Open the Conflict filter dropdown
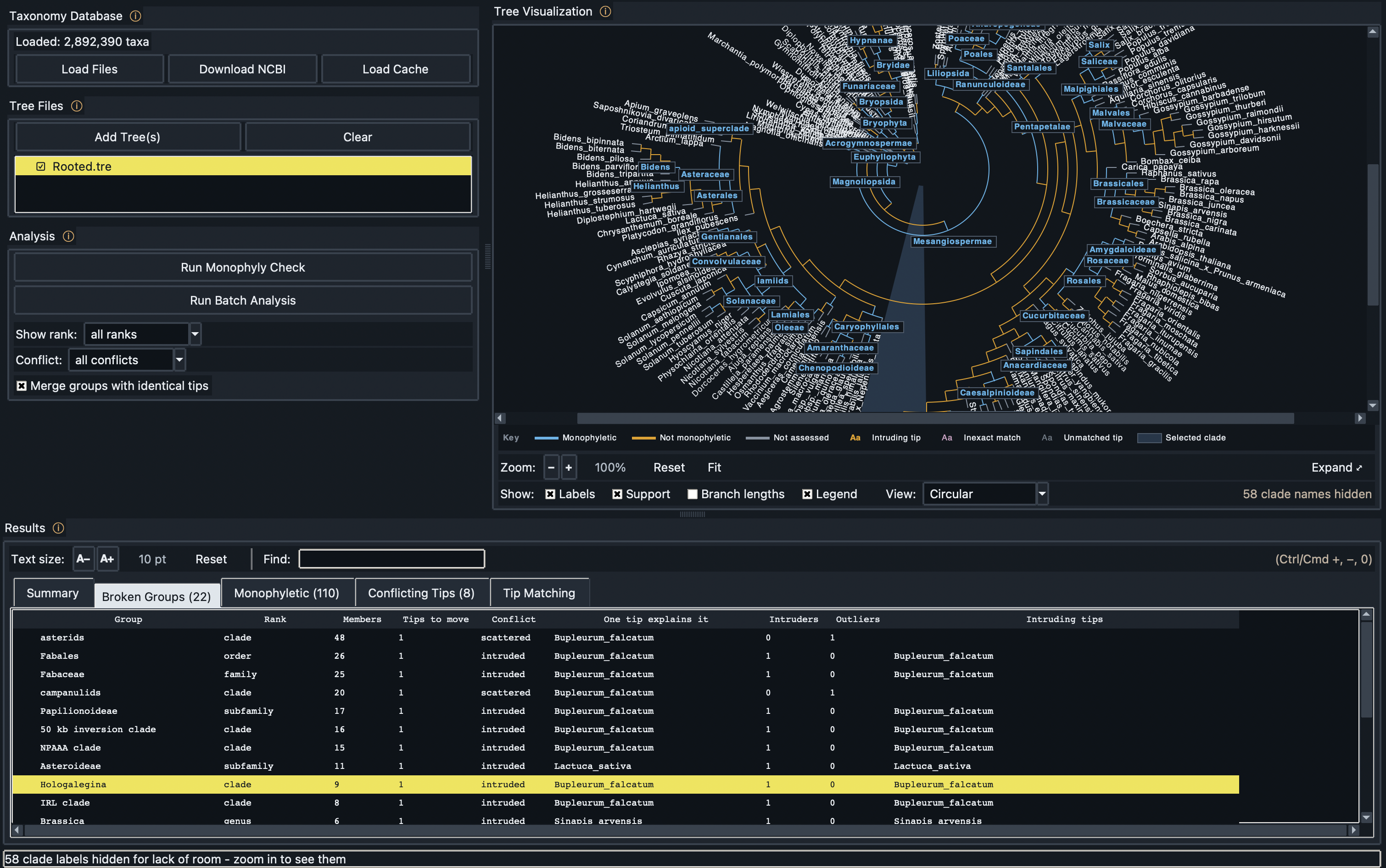 [180, 360]
